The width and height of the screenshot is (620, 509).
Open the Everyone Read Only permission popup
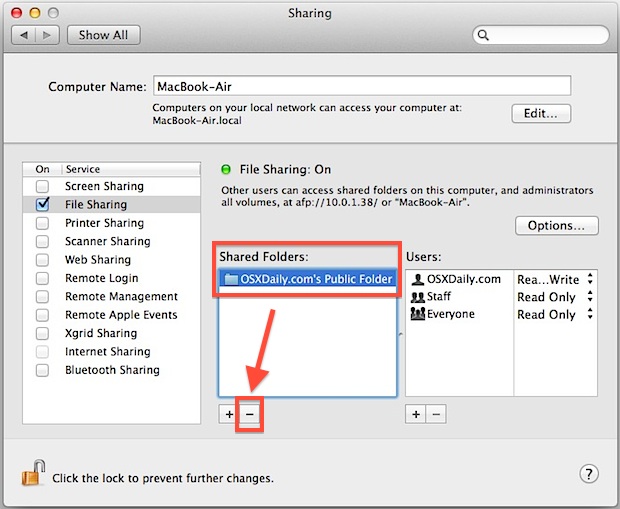555,314
